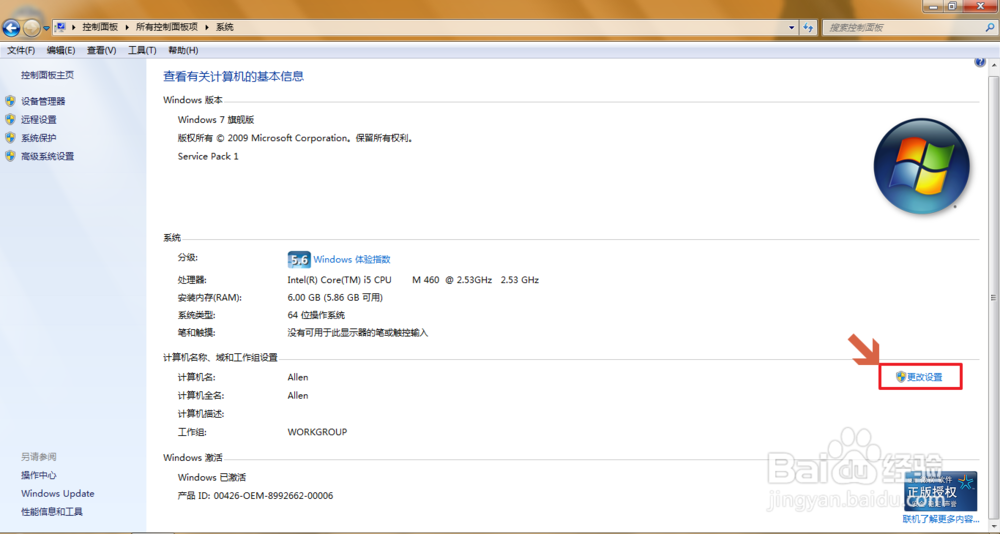Click 系统 in the address breadcrumb
The width and height of the screenshot is (1000, 534).
(x=224, y=27)
